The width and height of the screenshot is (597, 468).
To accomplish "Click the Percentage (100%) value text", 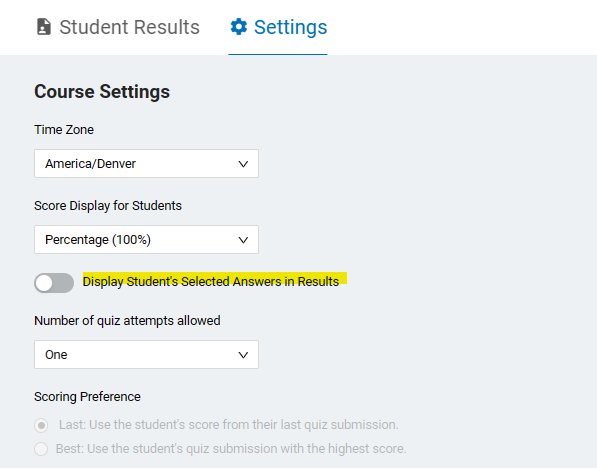I will 98,240.
